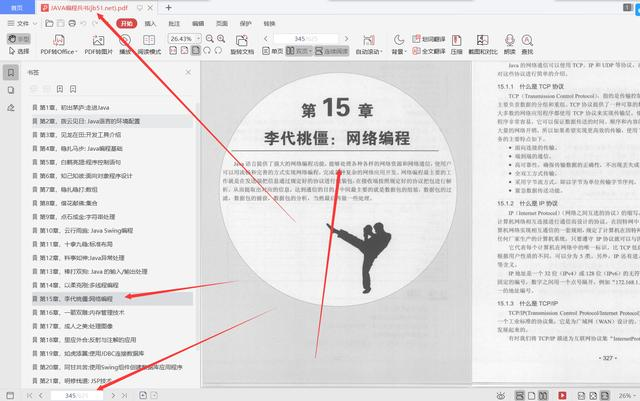
Task: Open the 双页 view options arrow
Action: tap(310, 51)
